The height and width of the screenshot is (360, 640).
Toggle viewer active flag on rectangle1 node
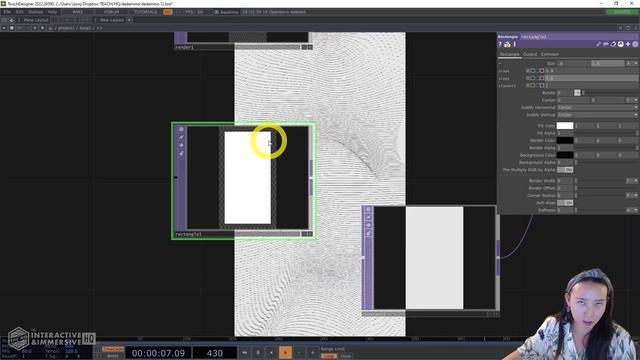[x=181, y=129]
